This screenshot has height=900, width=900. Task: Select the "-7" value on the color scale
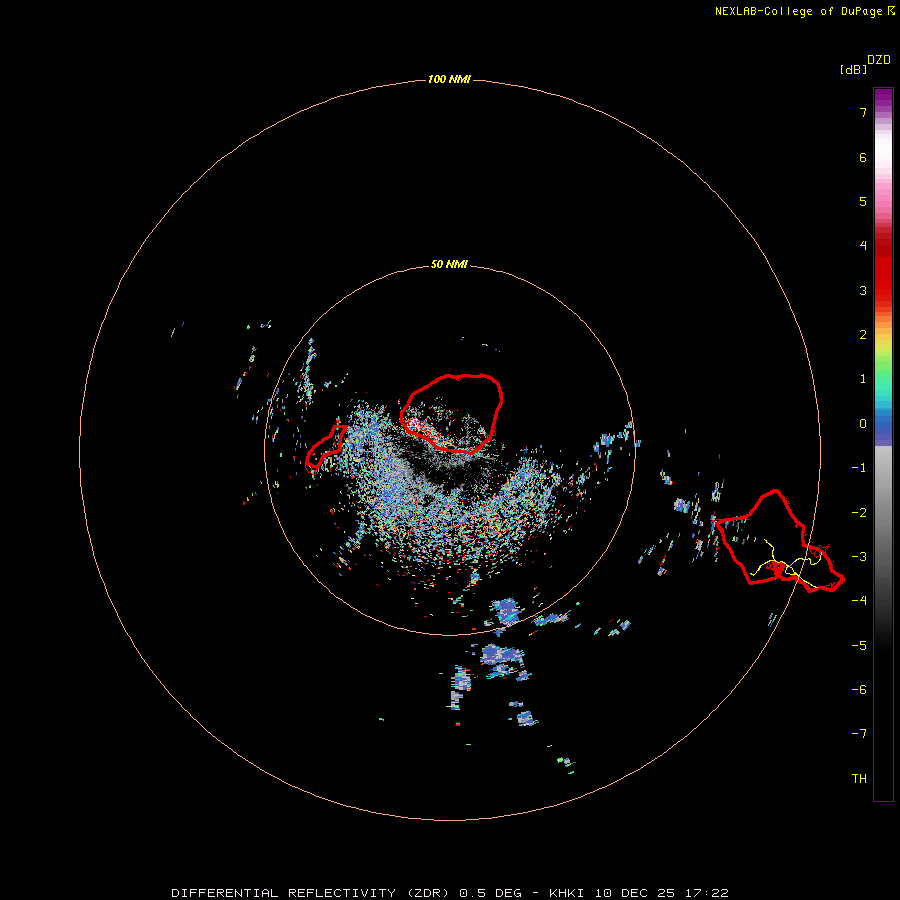[x=859, y=734]
